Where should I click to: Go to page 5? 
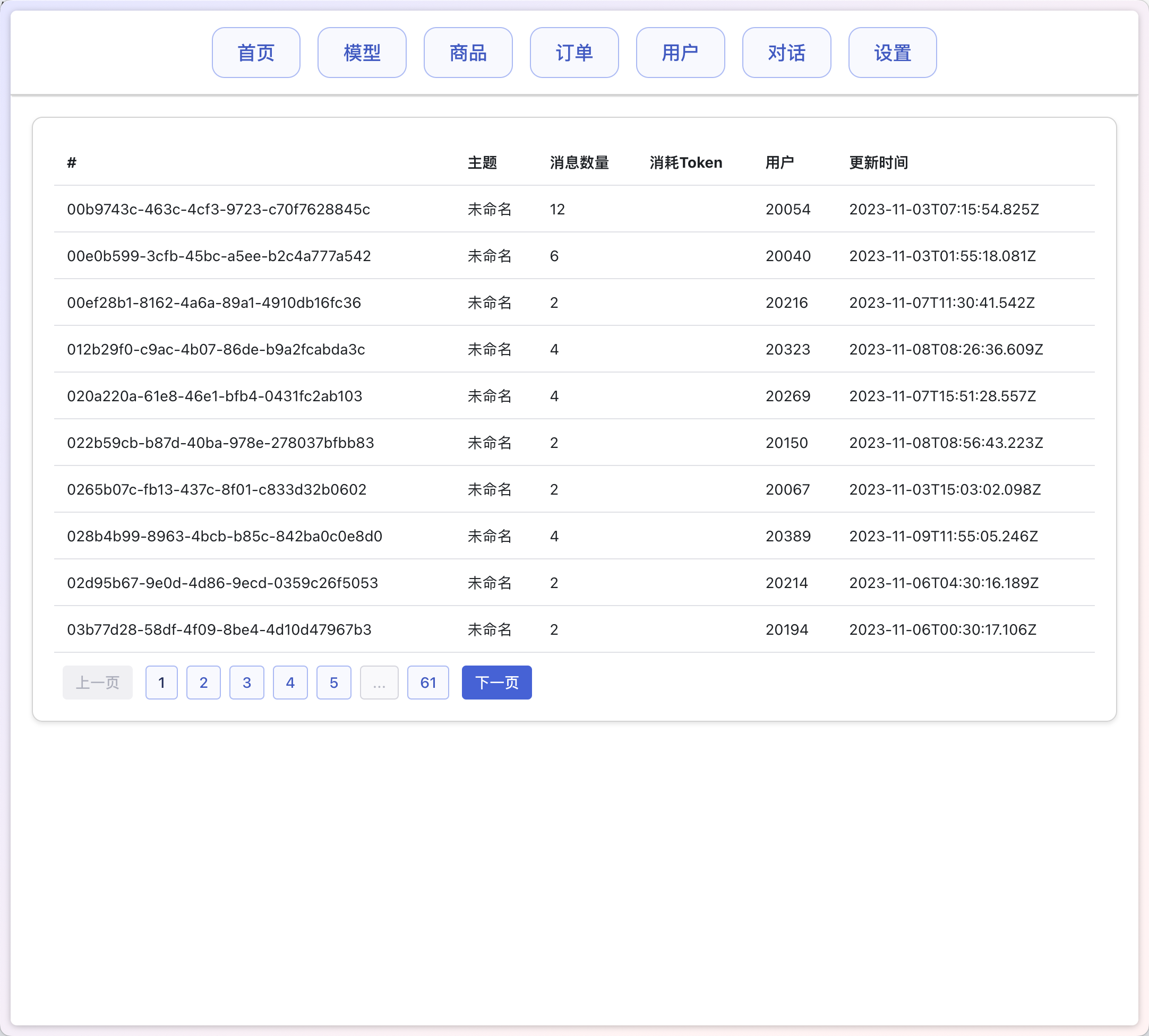coord(333,682)
